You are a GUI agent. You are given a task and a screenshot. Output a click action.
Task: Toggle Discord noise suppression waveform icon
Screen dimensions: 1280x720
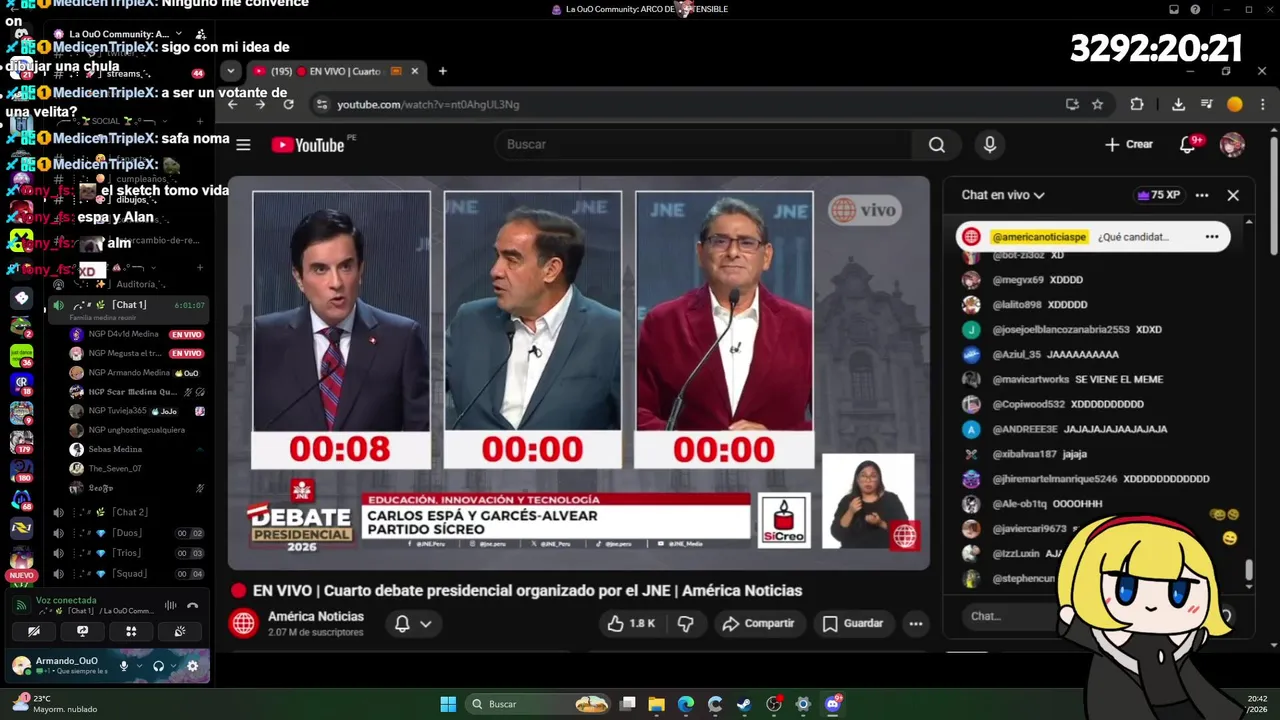[170, 605]
